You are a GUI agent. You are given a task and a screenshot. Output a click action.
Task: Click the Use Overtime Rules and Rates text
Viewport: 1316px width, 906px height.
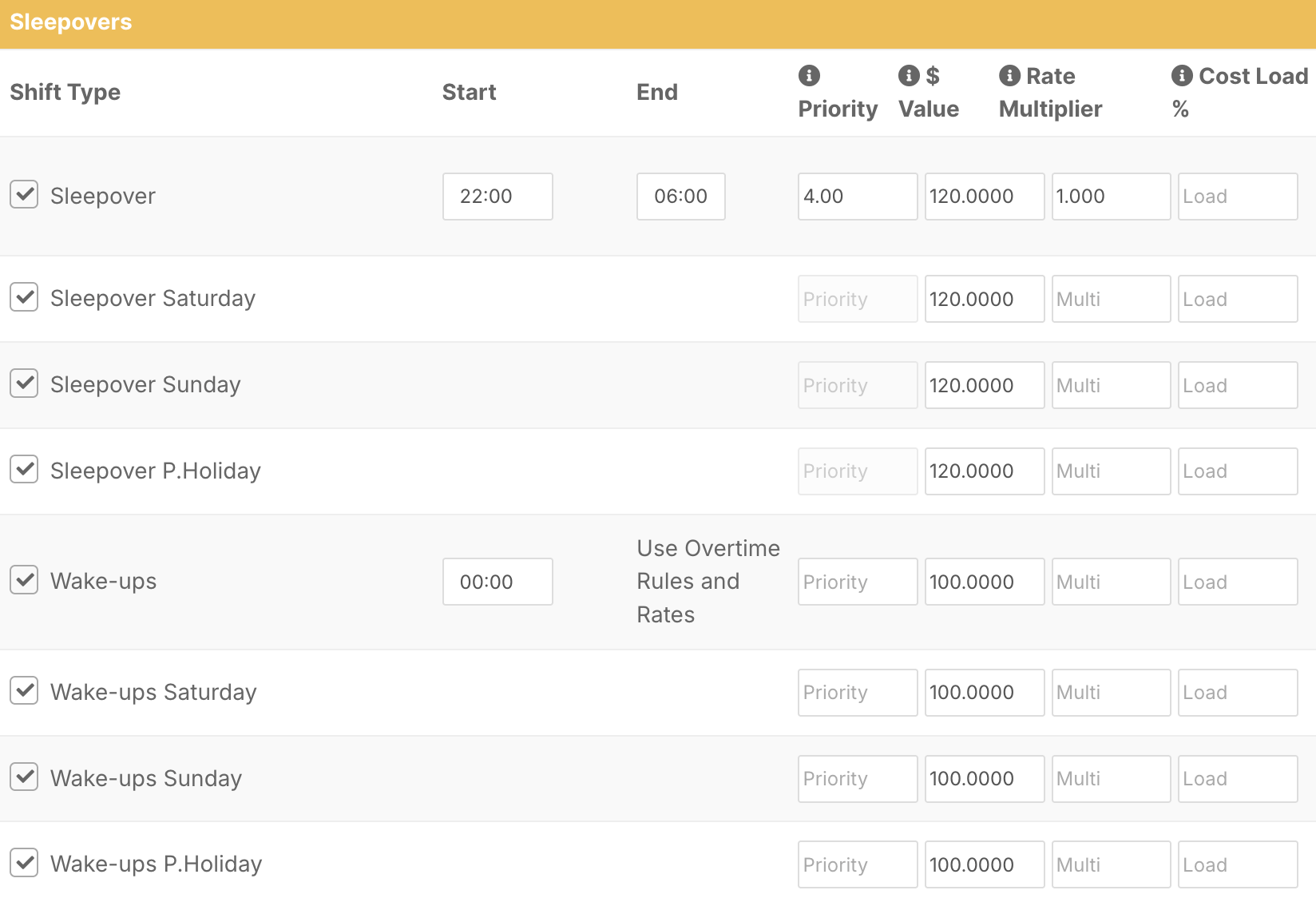click(x=708, y=582)
